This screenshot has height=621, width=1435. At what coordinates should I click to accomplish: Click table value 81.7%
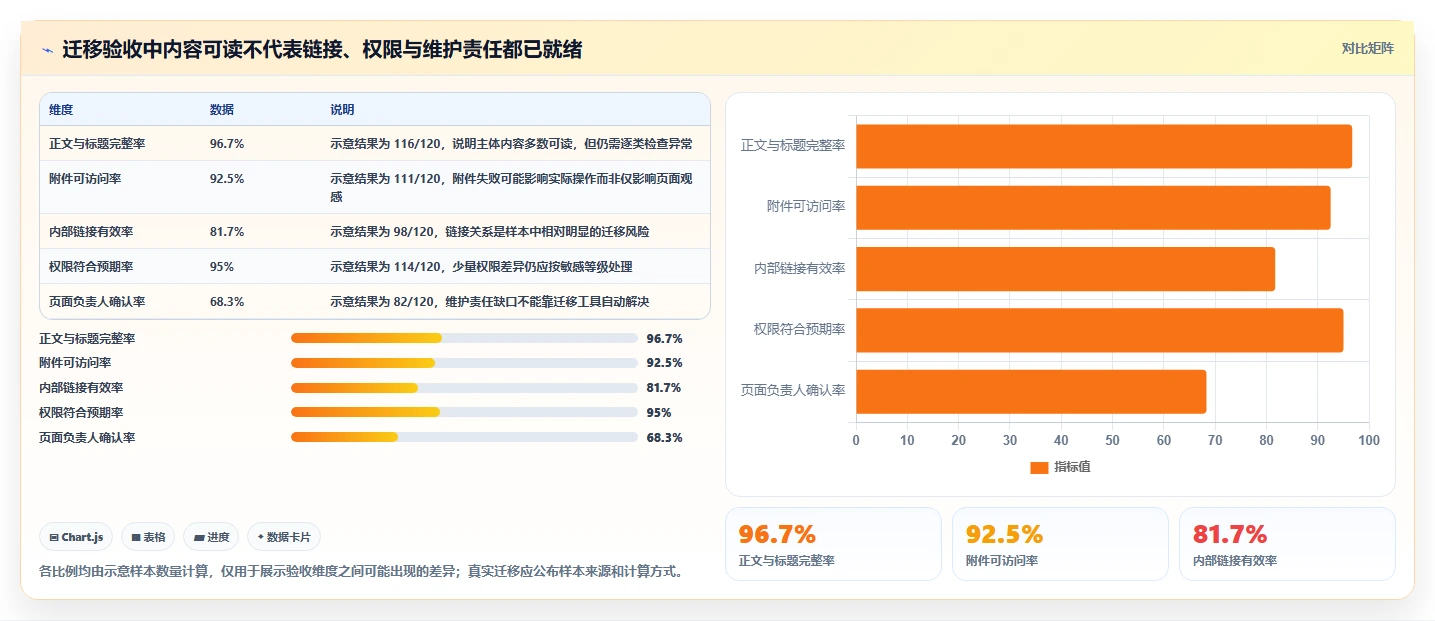coord(227,232)
